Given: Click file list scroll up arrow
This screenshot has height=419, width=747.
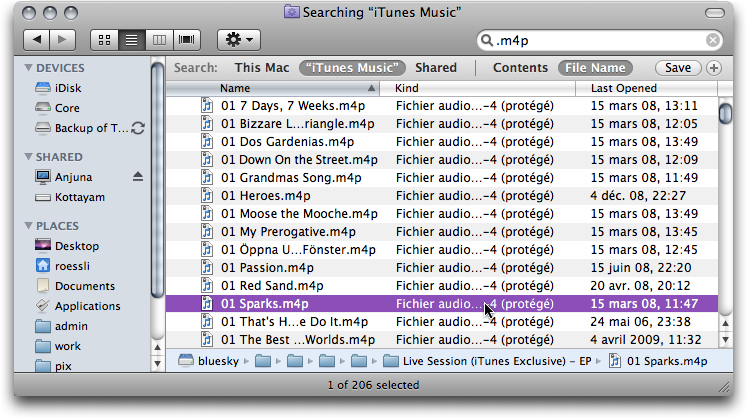Looking at the screenshot, I should (725, 323).
